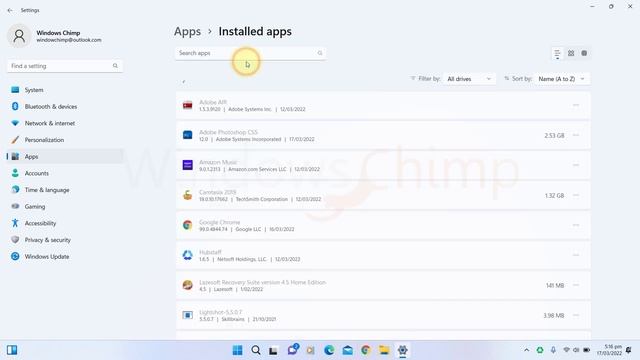
Task: Open more options for Adobe Photoshop CS5
Action: pos(576,136)
